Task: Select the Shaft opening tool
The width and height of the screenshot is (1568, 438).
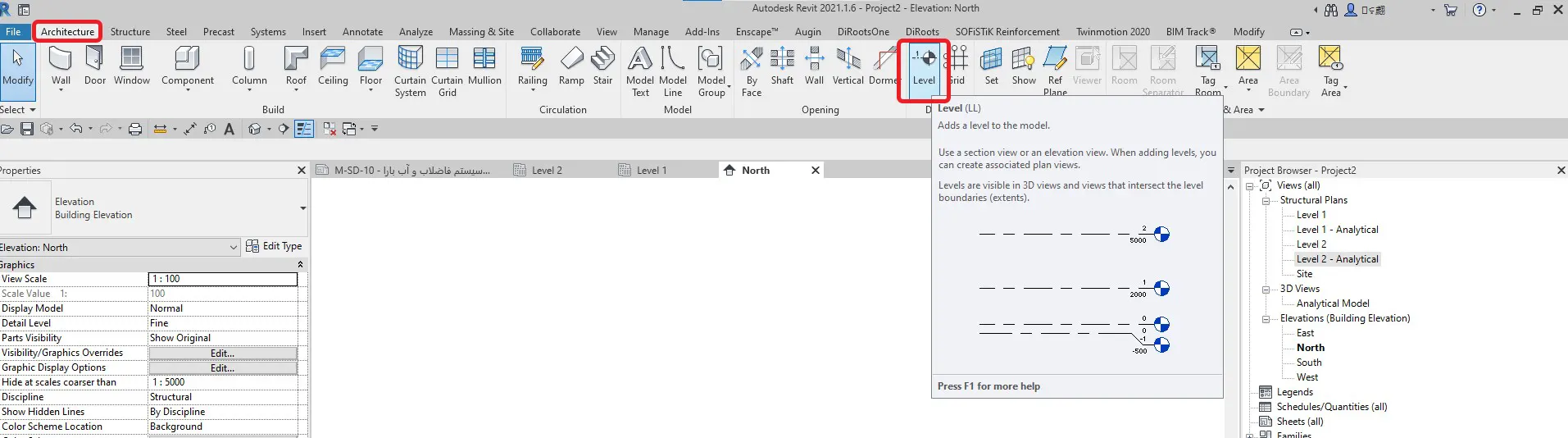Action: click(782, 67)
